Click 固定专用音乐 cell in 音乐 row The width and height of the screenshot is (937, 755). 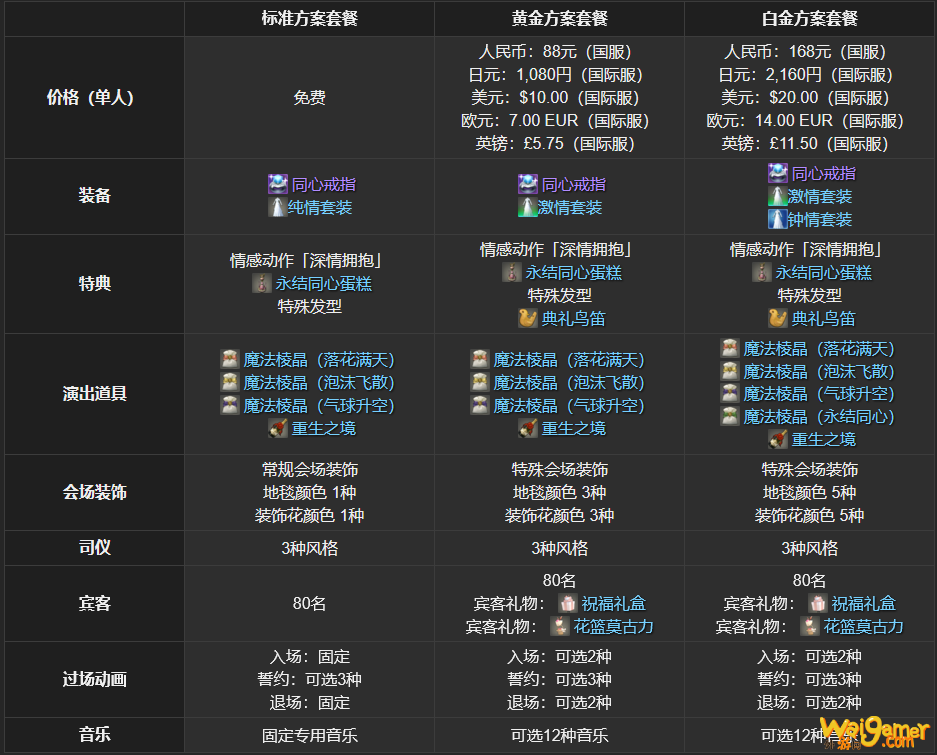click(x=310, y=735)
